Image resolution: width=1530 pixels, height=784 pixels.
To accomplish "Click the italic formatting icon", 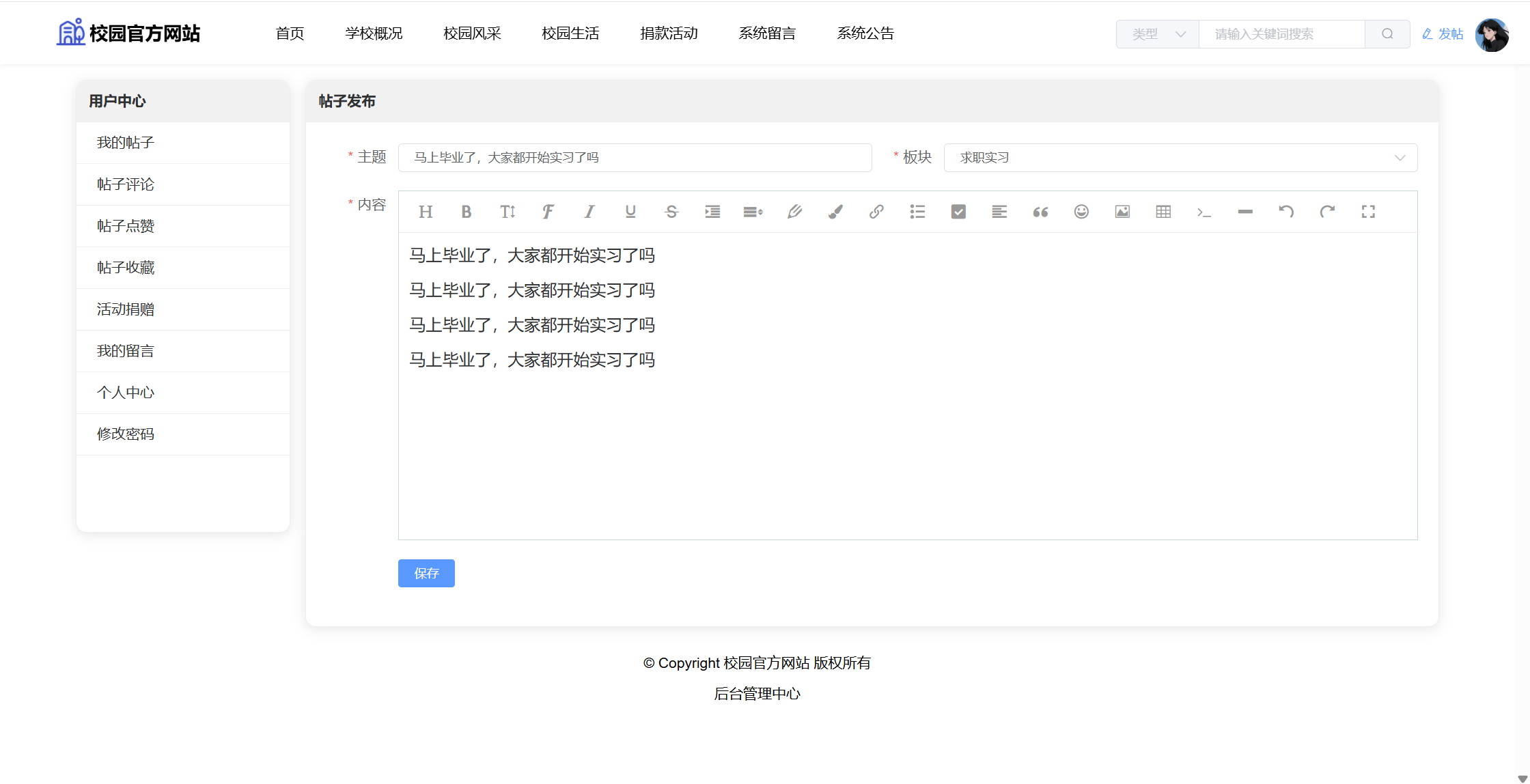I will pyautogui.click(x=589, y=212).
